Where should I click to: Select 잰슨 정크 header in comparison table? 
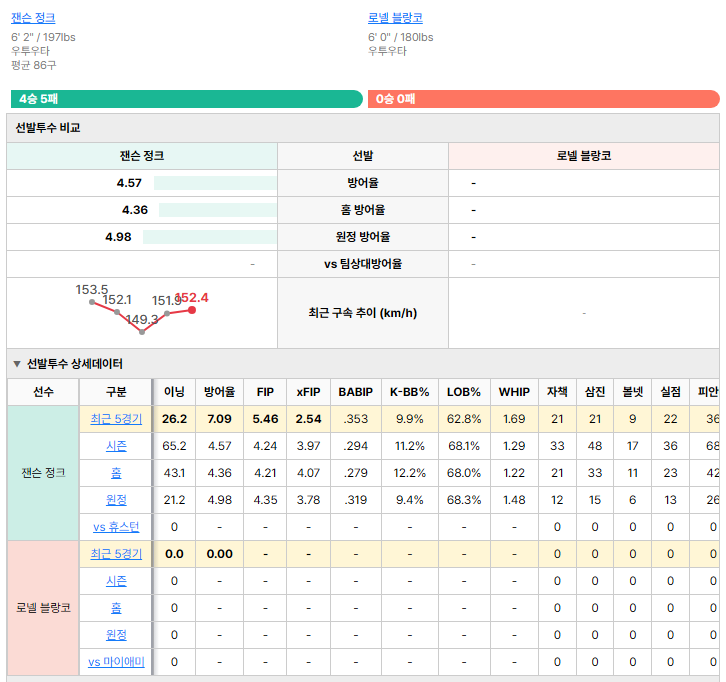tap(142, 156)
